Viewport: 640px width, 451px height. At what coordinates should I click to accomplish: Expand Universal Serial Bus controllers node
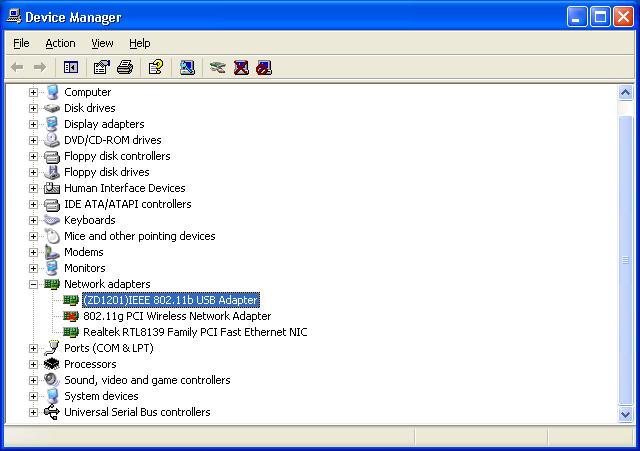[x=33, y=412]
